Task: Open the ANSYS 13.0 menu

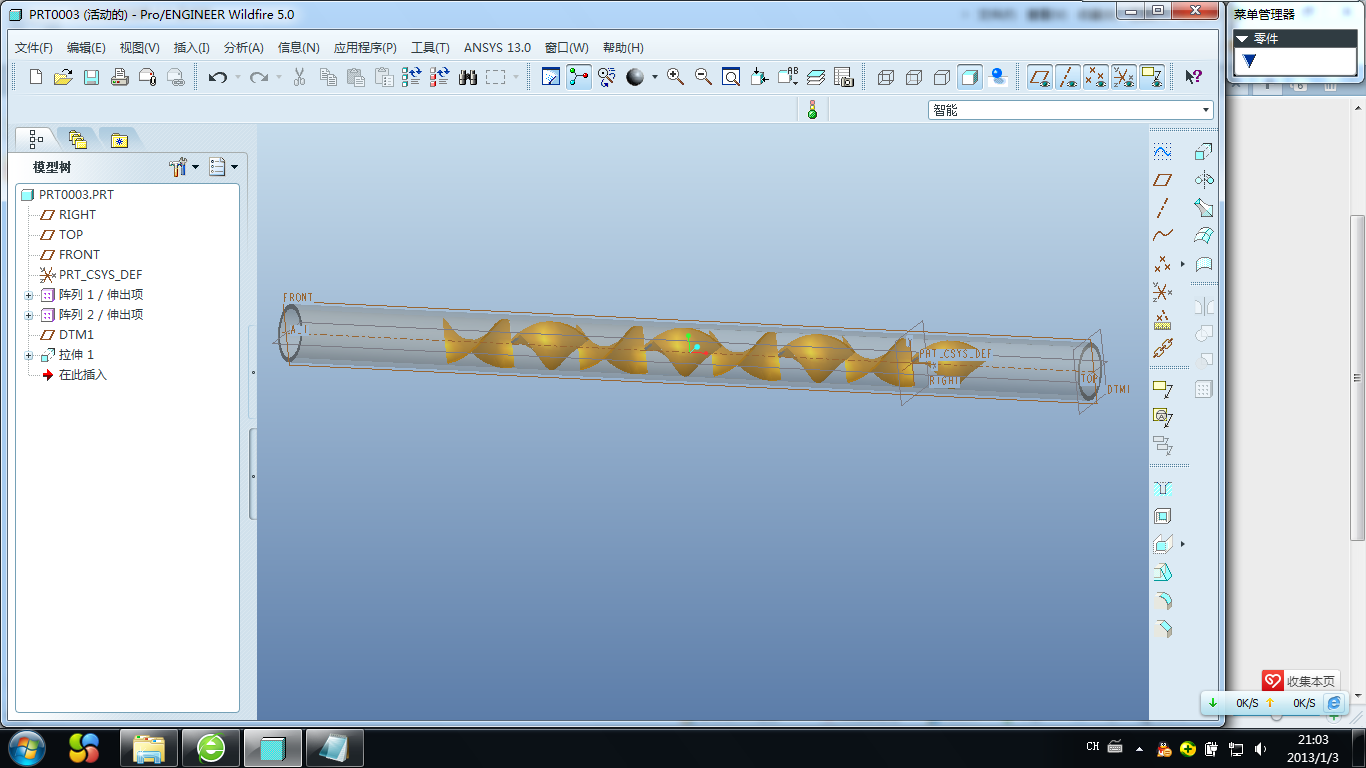Action: coord(497,47)
